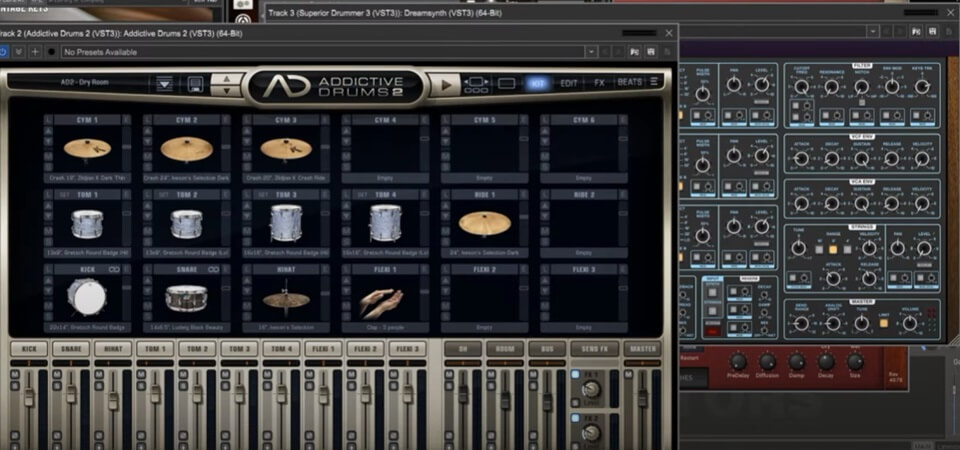960x450 pixels.
Task: Select the TOM 3 floor tom image
Action: click(x=286, y=223)
